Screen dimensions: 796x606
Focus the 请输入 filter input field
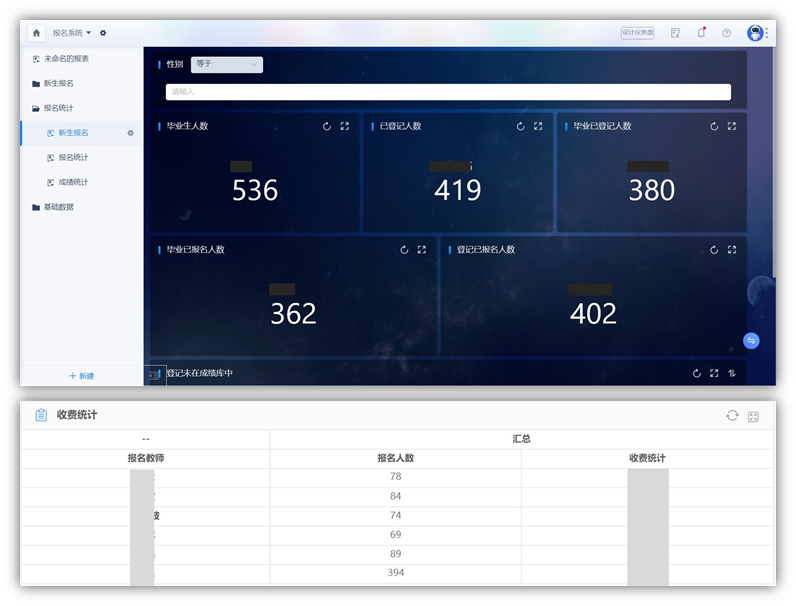pos(448,92)
